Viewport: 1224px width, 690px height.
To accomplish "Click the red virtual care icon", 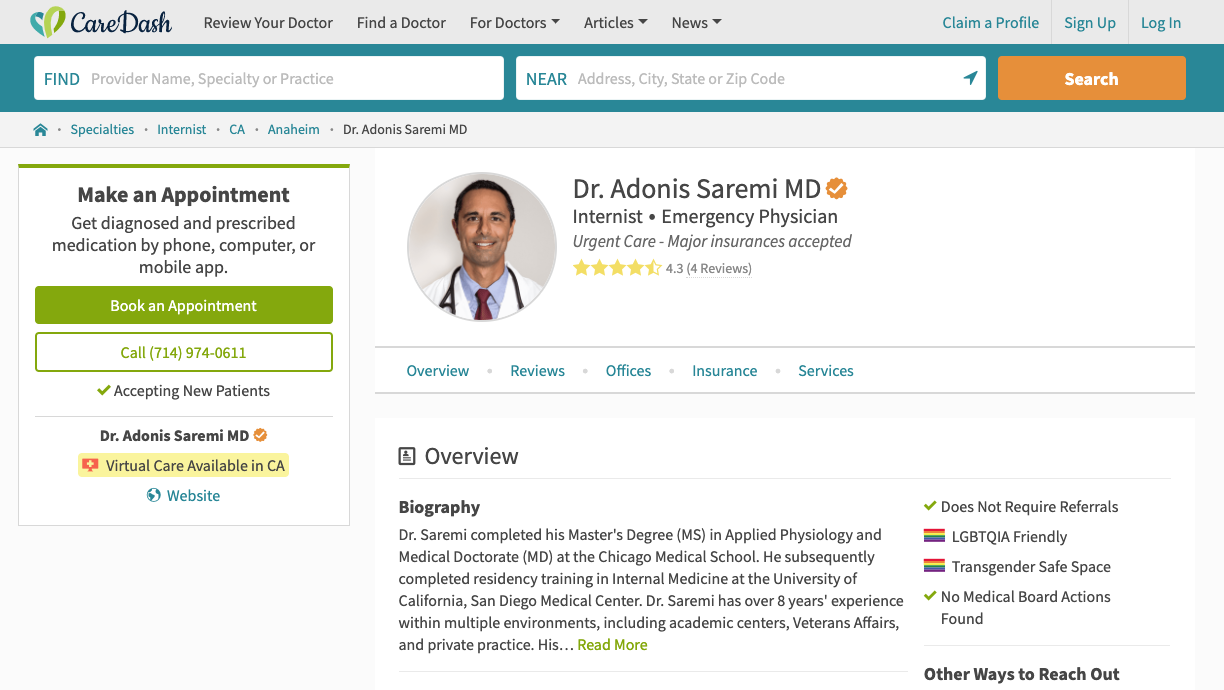I will point(91,465).
